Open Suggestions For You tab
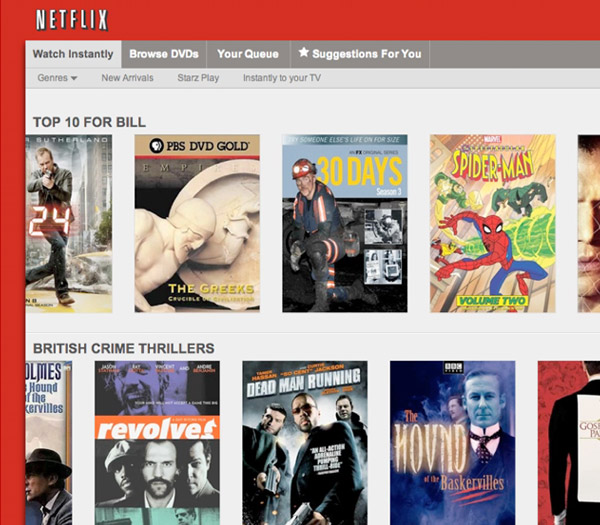The height and width of the screenshot is (525, 600). (x=360, y=54)
